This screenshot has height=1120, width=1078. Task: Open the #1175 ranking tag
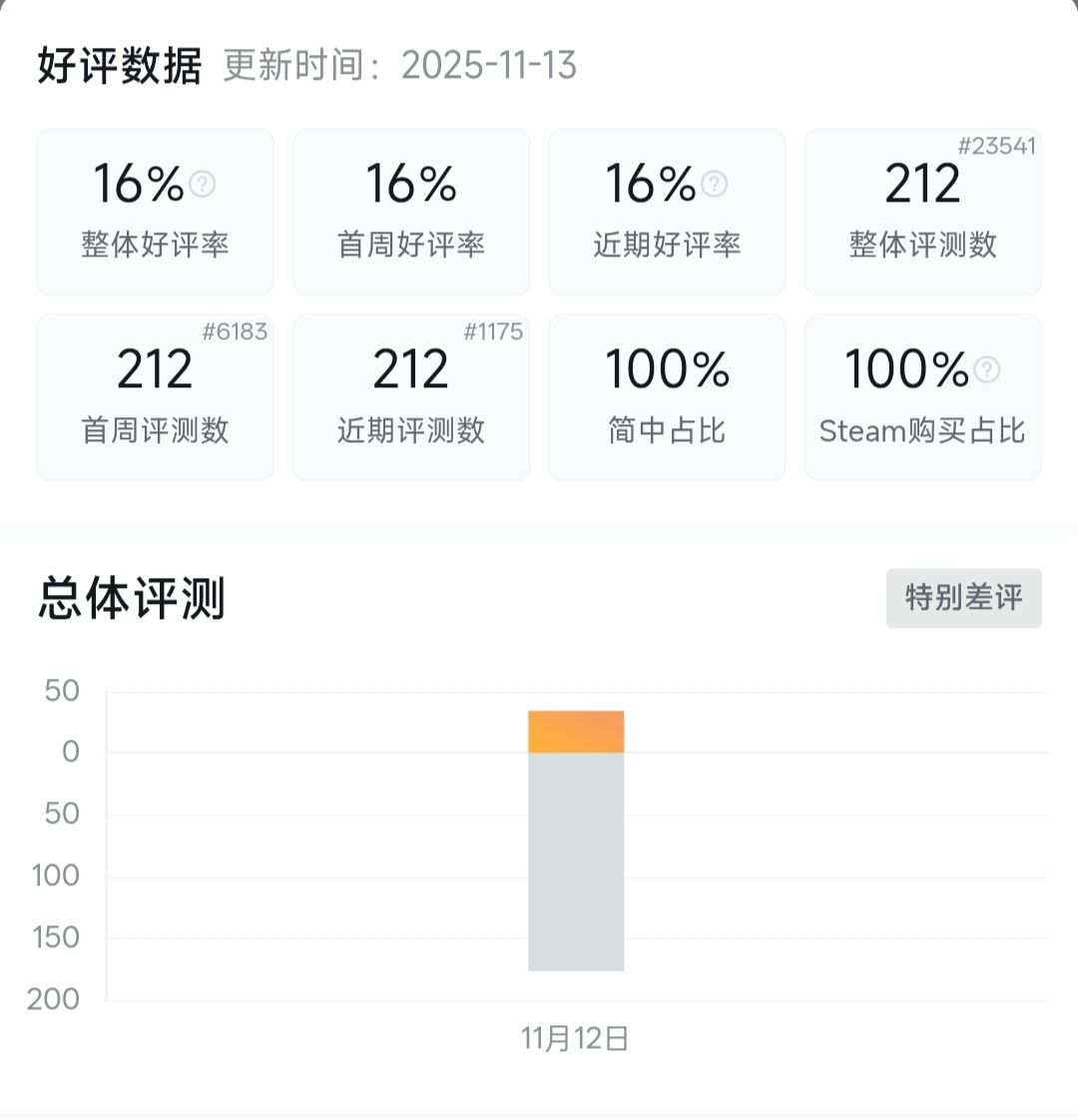pos(493,332)
